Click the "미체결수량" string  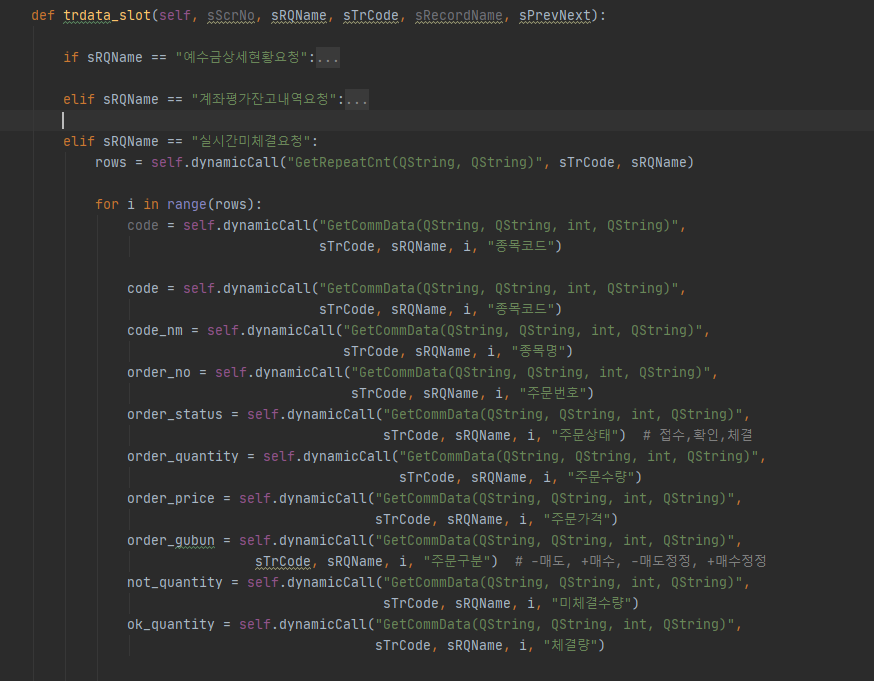pyautogui.click(x=591, y=604)
